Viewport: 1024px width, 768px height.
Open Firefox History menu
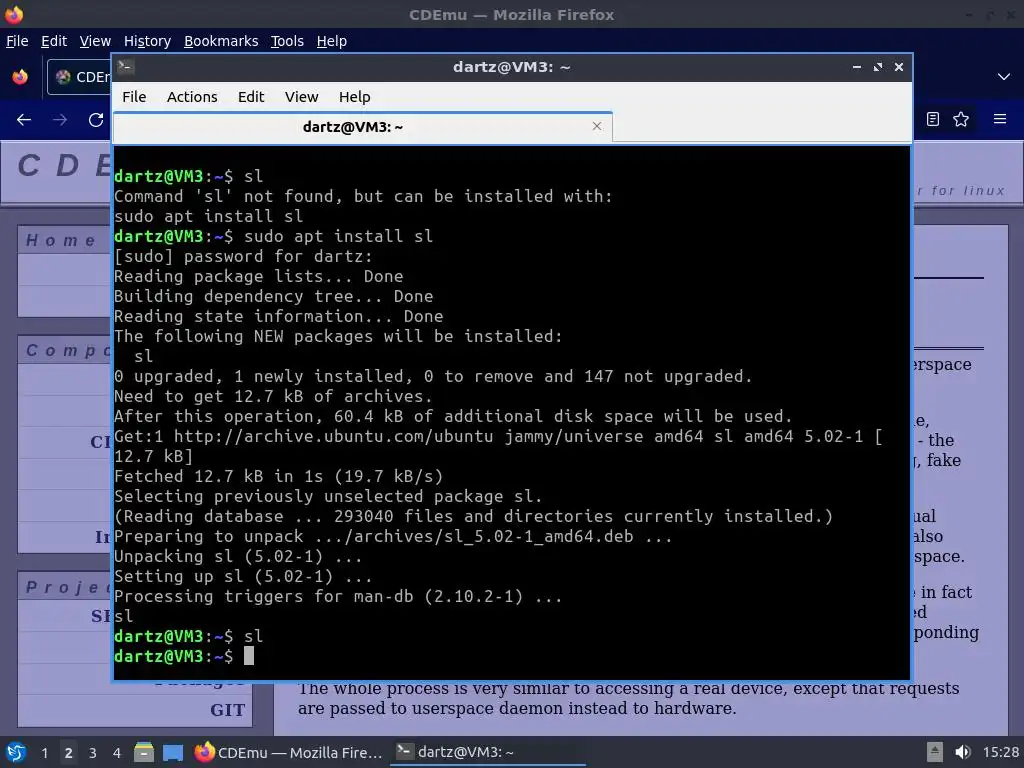click(x=147, y=41)
